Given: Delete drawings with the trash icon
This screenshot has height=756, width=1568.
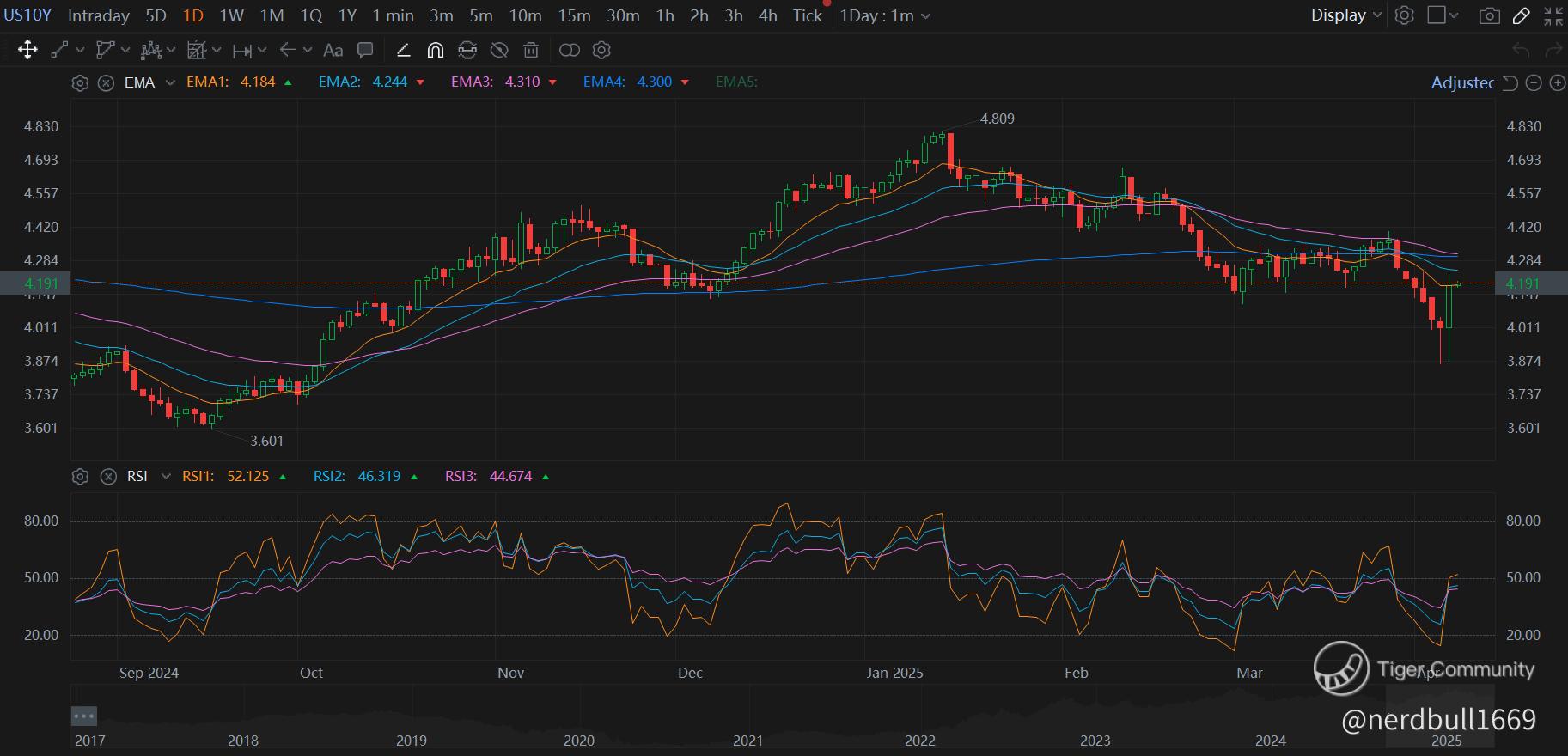Looking at the screenshot, I should 532,51.
